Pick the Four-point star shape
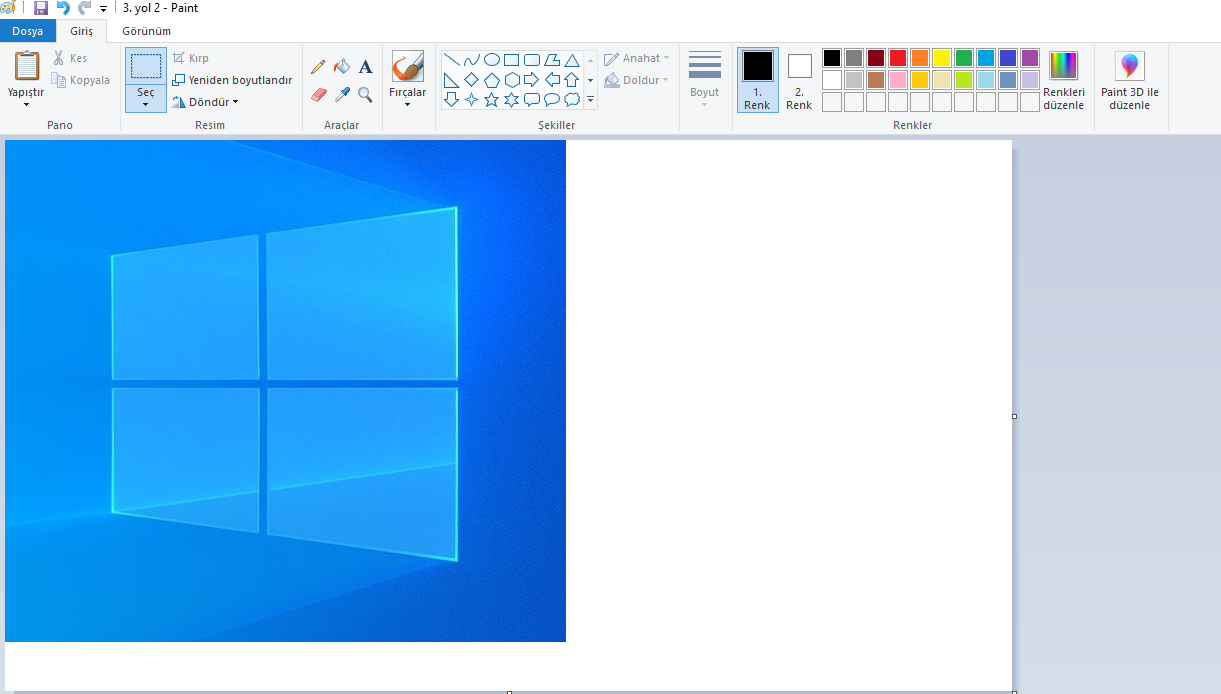The width and height of the screenshot is (1221, 694). point(471,100)
